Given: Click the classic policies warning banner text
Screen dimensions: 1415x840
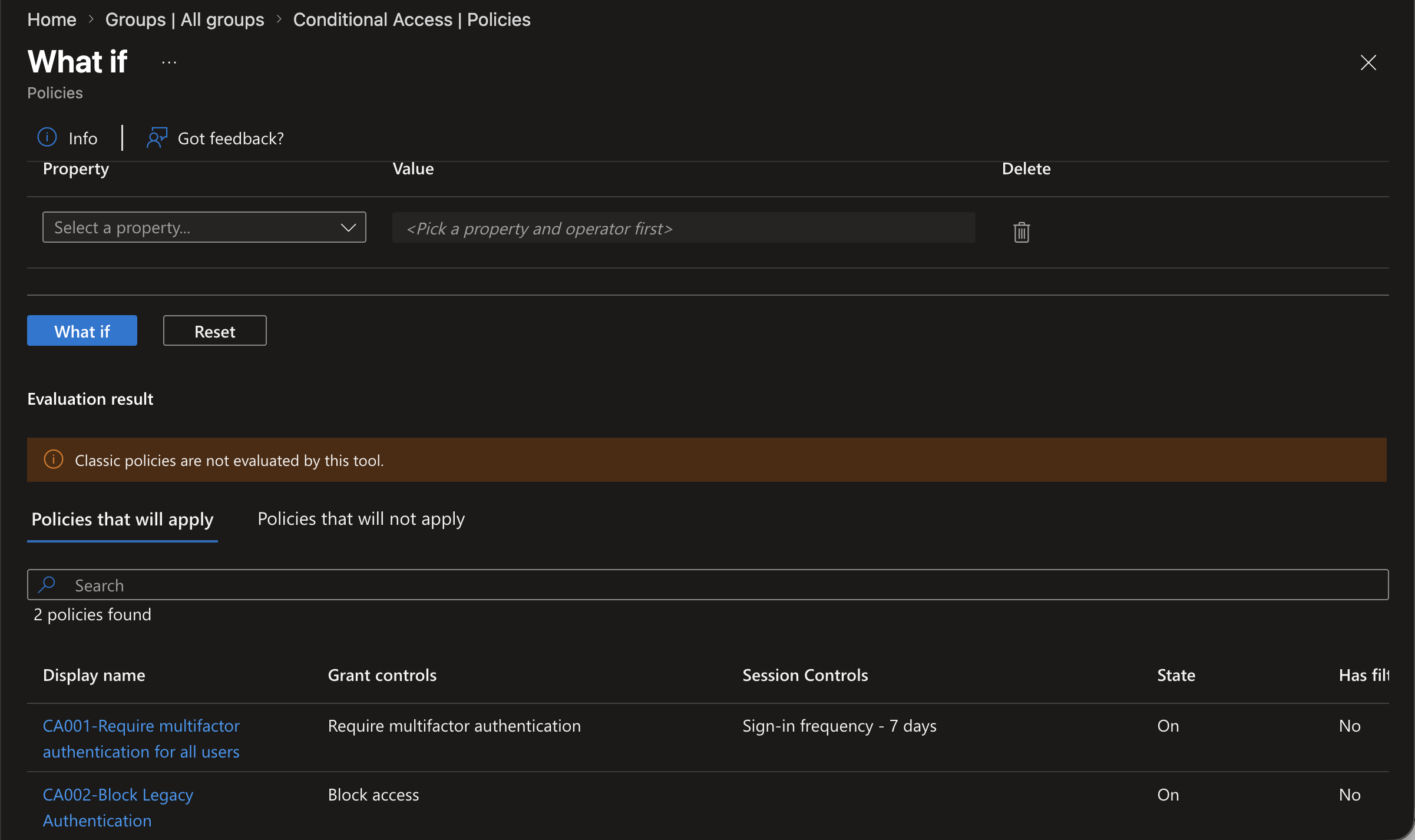Looking at the screenshot, I should click(x=229, y=460).
